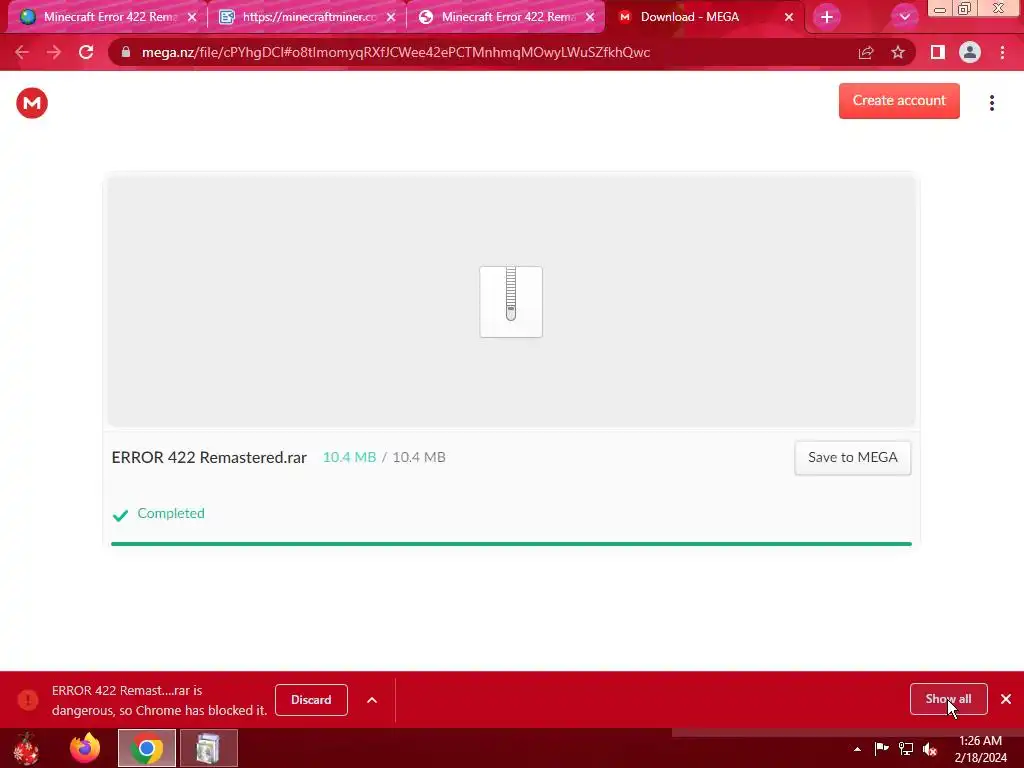Show hidden system tray icons
1024x768 pixels.
[857, 749]
